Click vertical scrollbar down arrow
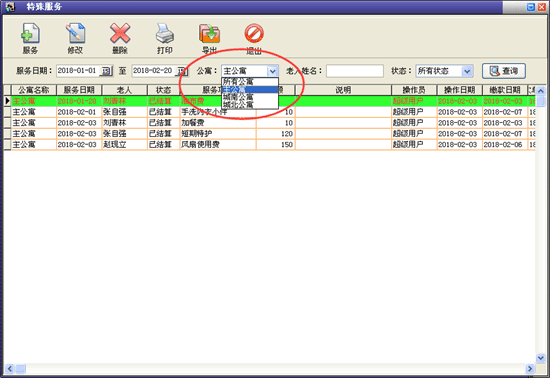This screenshot has width=550, height=378. click(x=541, y=358)
